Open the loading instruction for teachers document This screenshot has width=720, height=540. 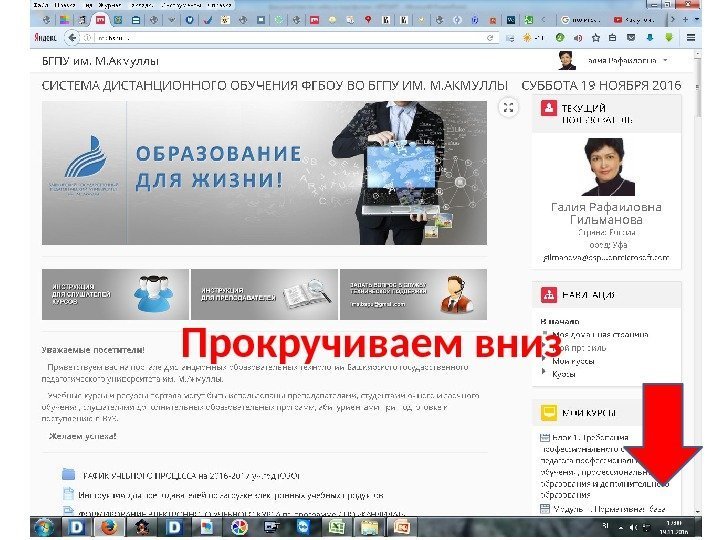[231, 495]
